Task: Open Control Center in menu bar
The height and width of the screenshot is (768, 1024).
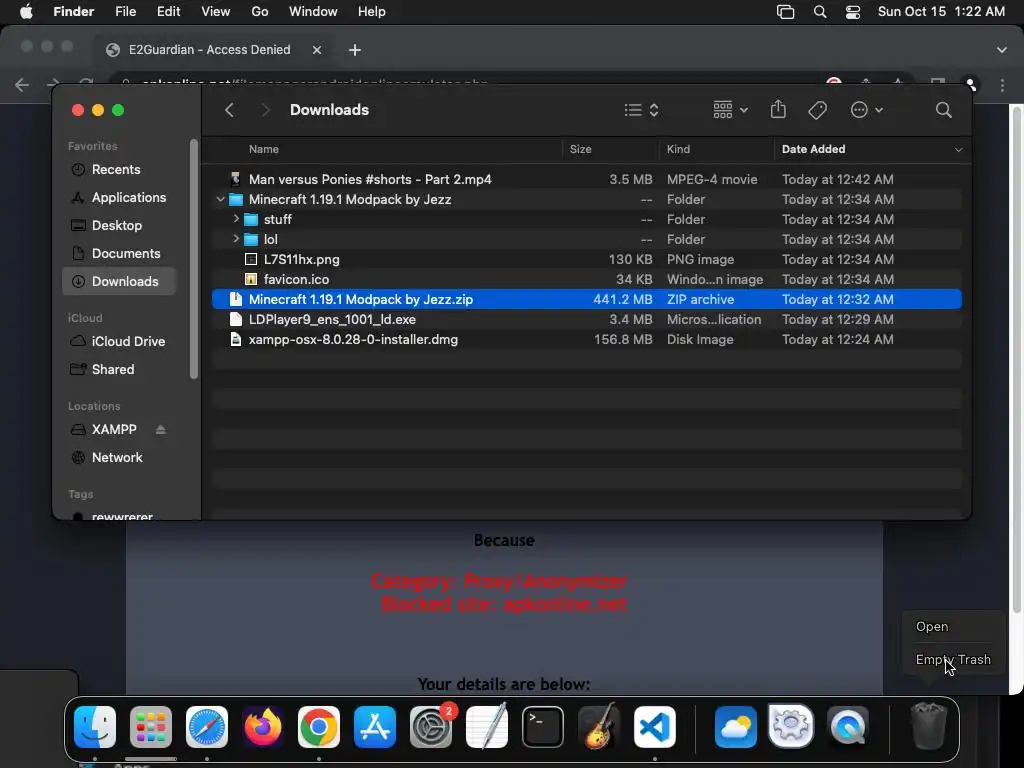Action: pyautogui.click(x=853, y=12)
